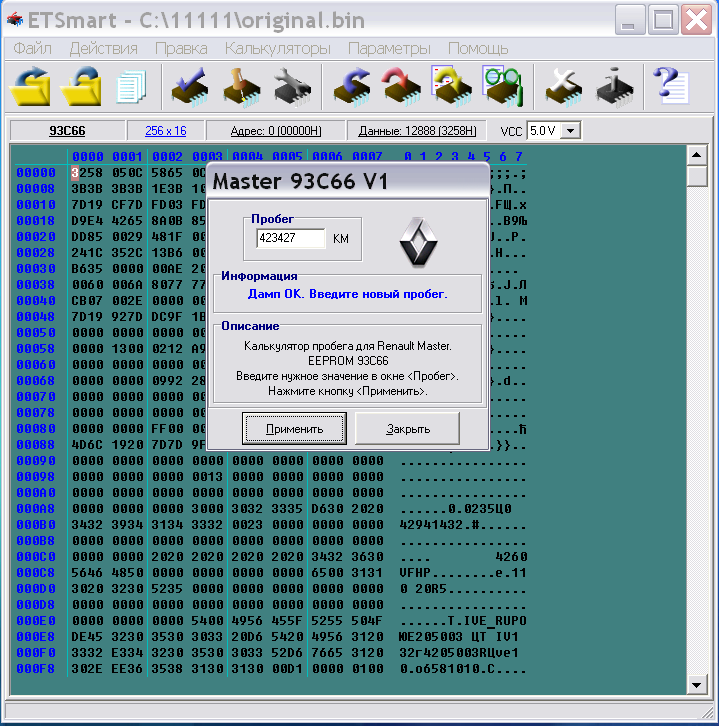
Task: Open the Файл menu
Action: [x=32, y=48]
